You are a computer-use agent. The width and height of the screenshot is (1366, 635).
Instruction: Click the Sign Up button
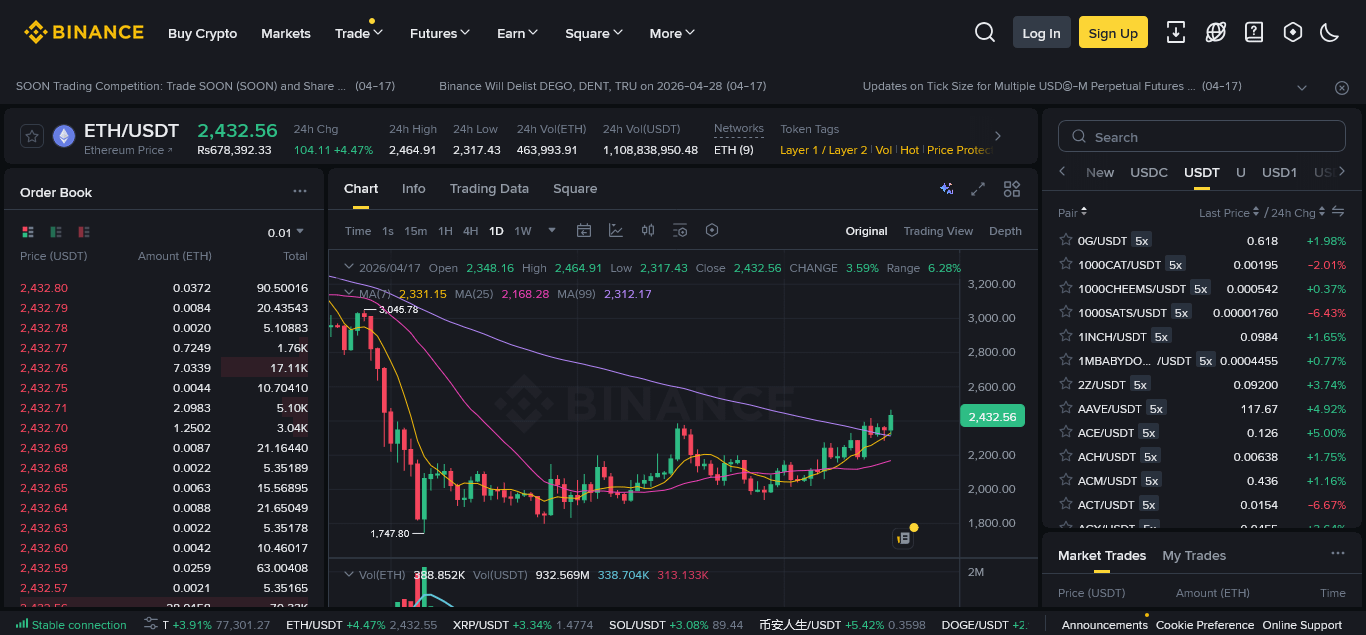(1113, 33)
